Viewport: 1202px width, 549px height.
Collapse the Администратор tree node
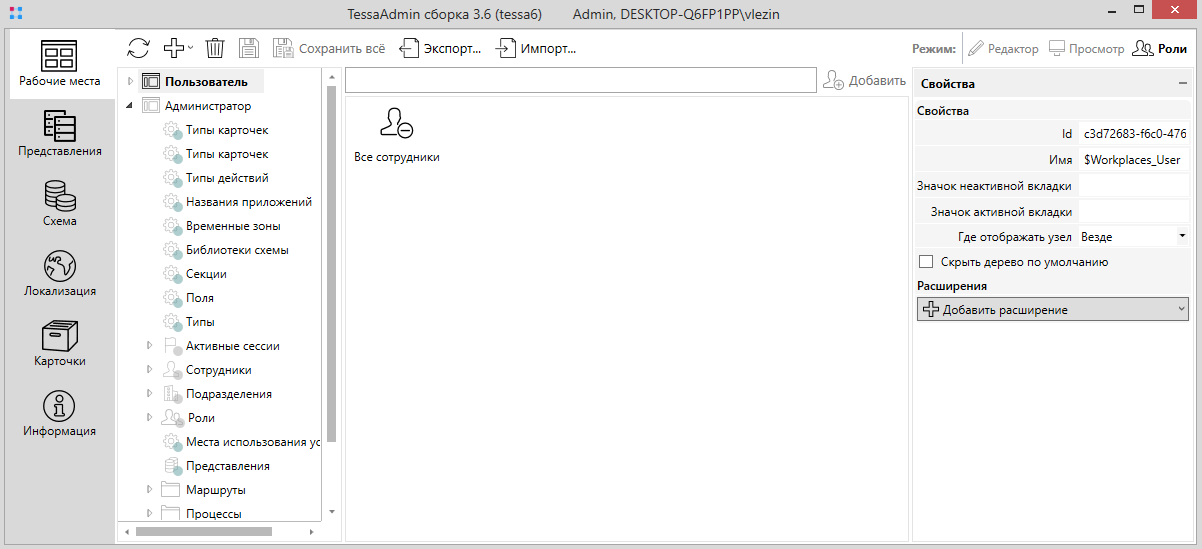(x=130, y=106)
